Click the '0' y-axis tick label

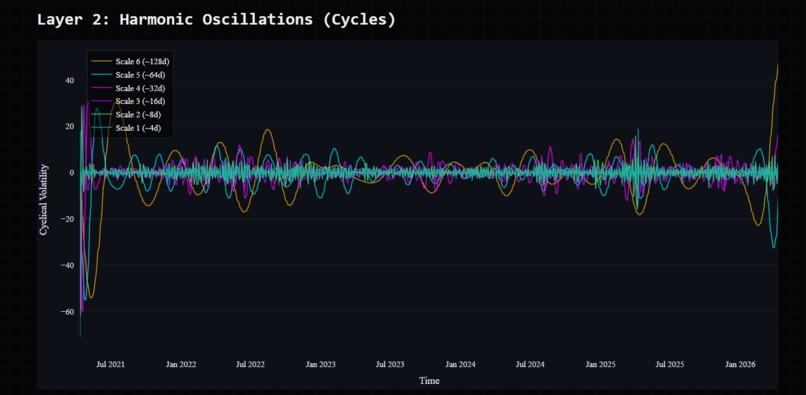72,173
